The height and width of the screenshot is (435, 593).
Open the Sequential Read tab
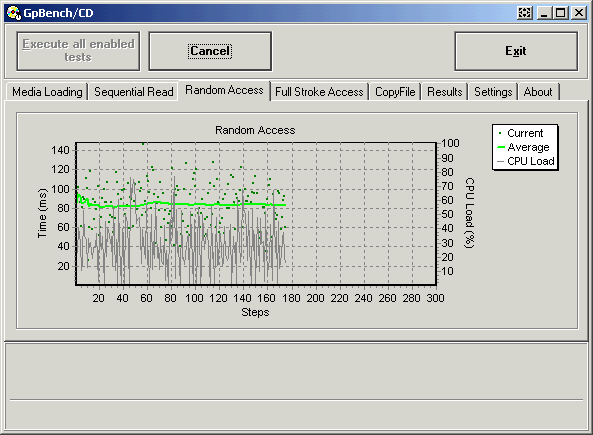(x=134, y=92)
